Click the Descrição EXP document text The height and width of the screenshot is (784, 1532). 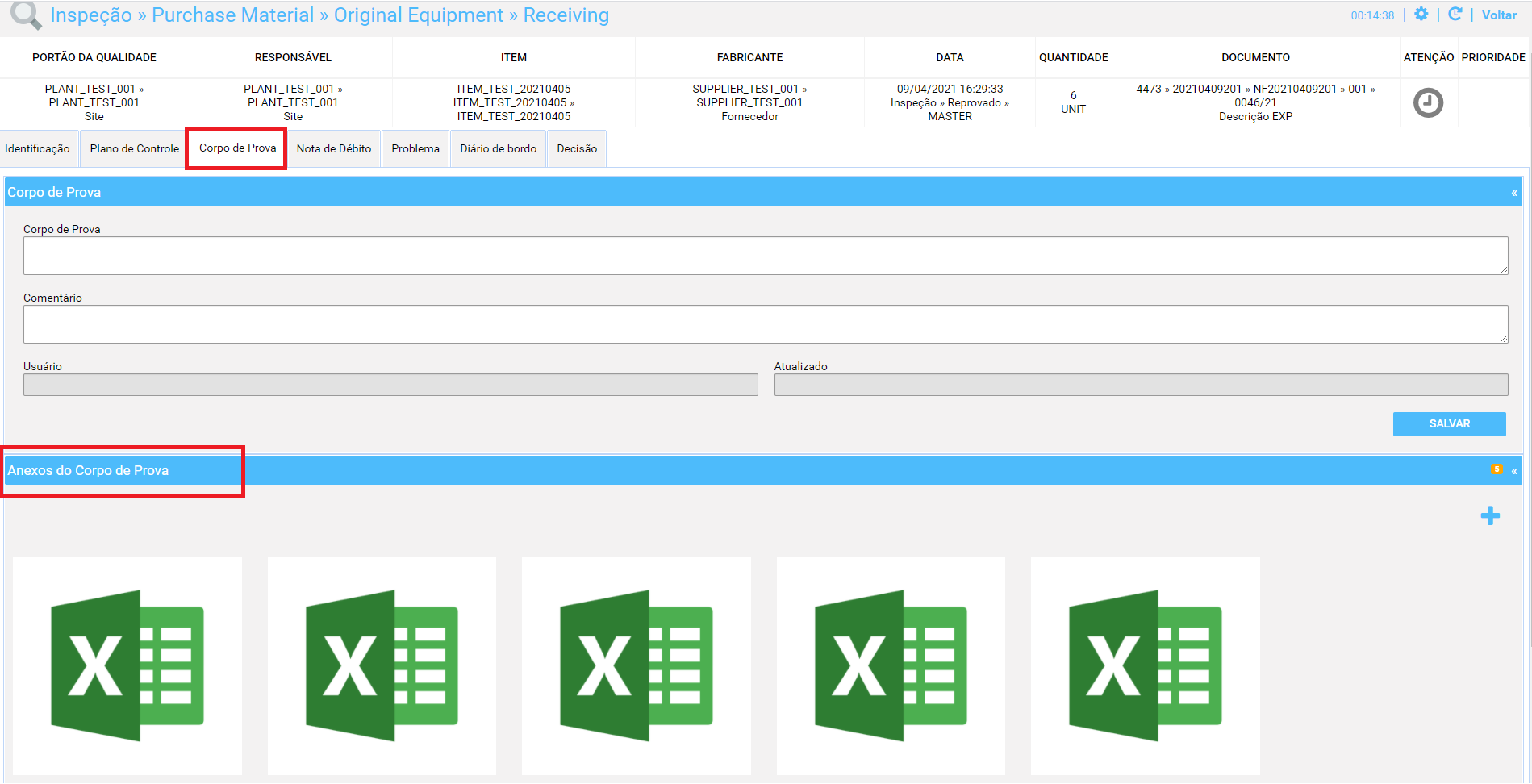tap(1255, 116)
